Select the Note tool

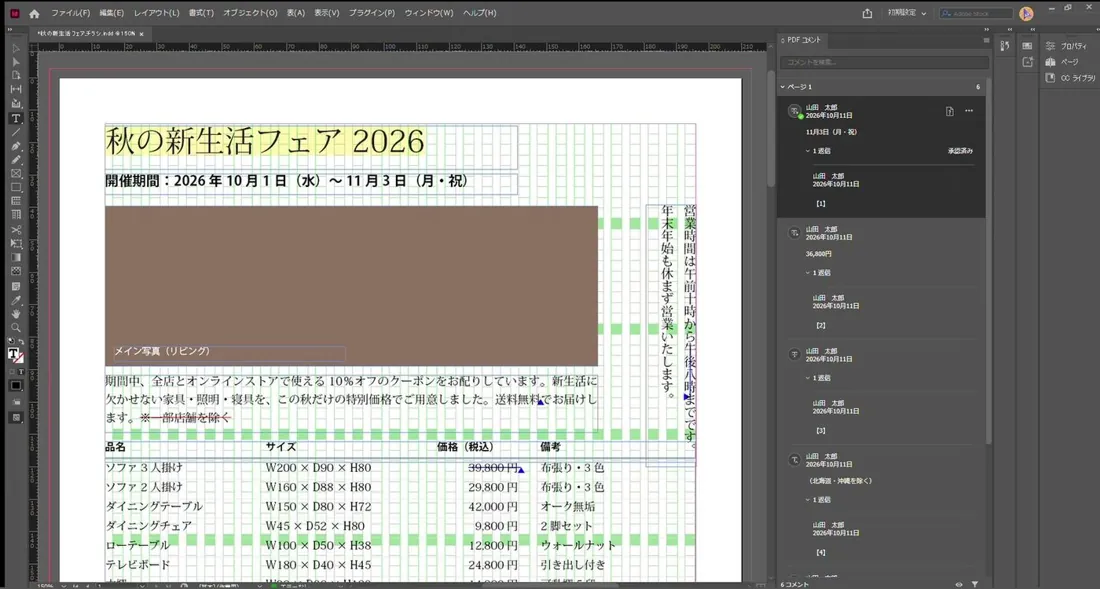[x=16, y=286]
